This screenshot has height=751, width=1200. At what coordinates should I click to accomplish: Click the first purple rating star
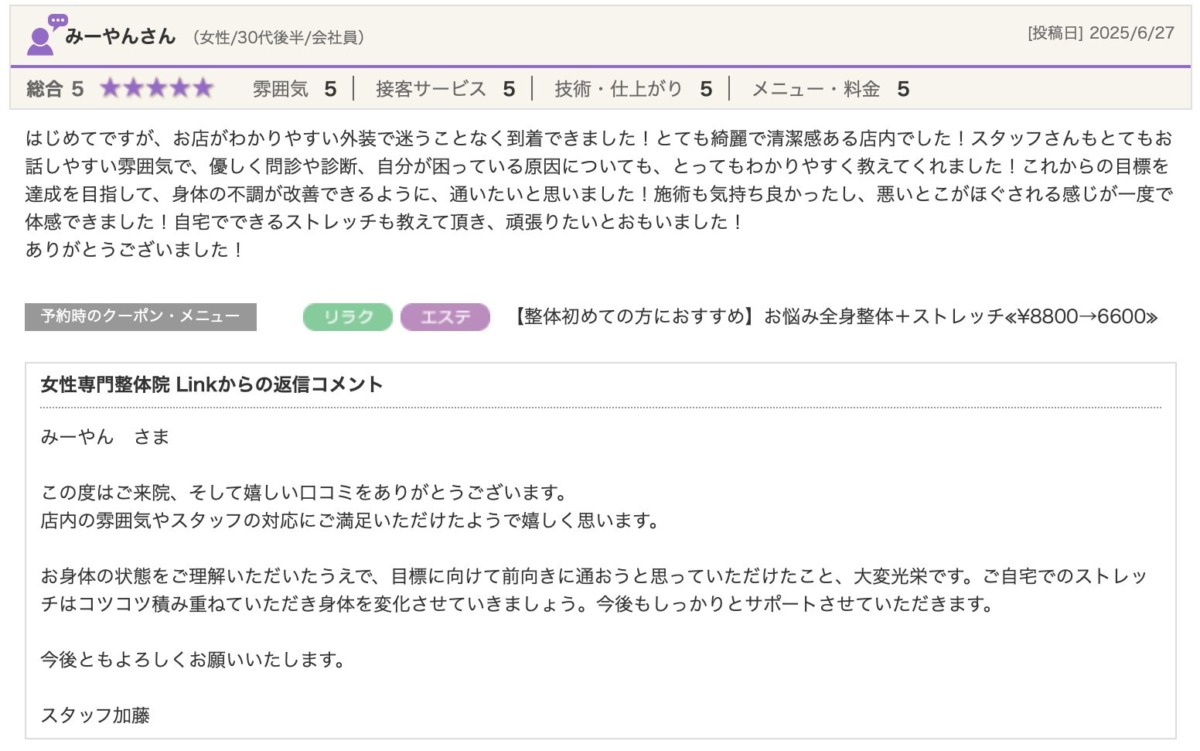coord(110,89)
